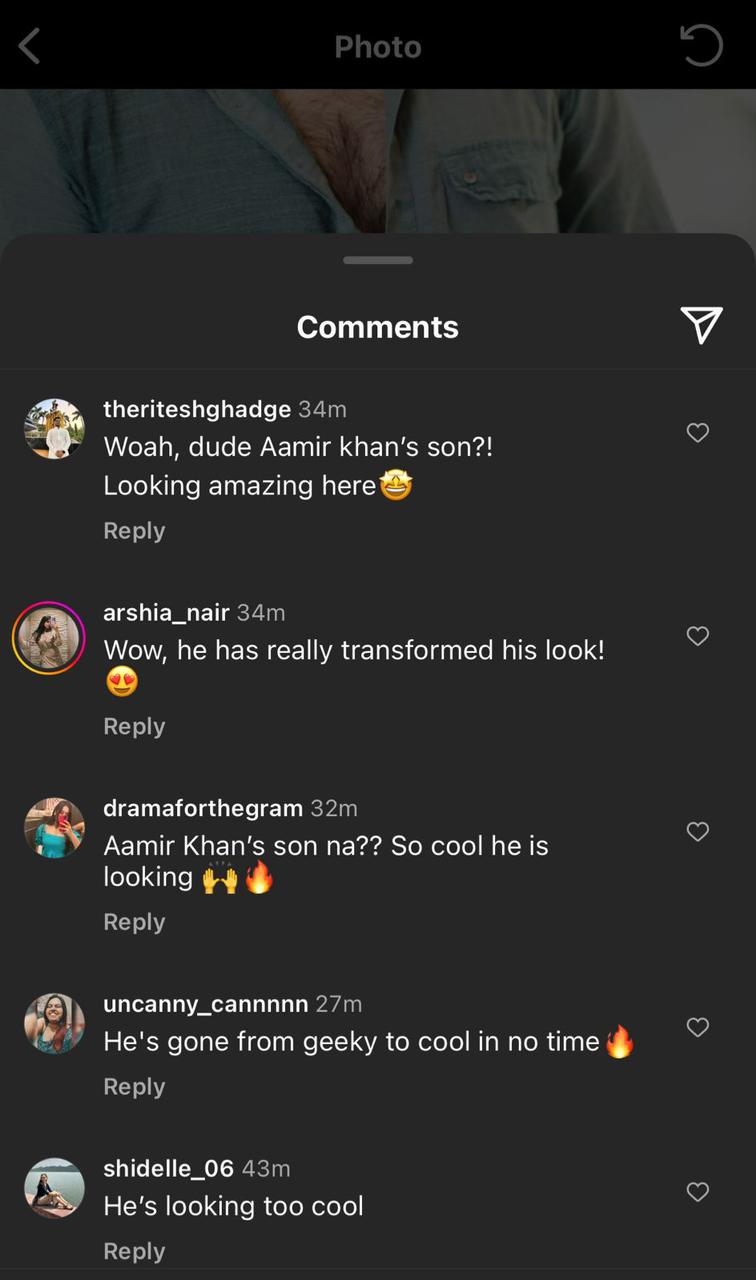Reply to theriteshghadge's comment
The height and width of the screenshot is (1280, 756).
tap(133, 530)
